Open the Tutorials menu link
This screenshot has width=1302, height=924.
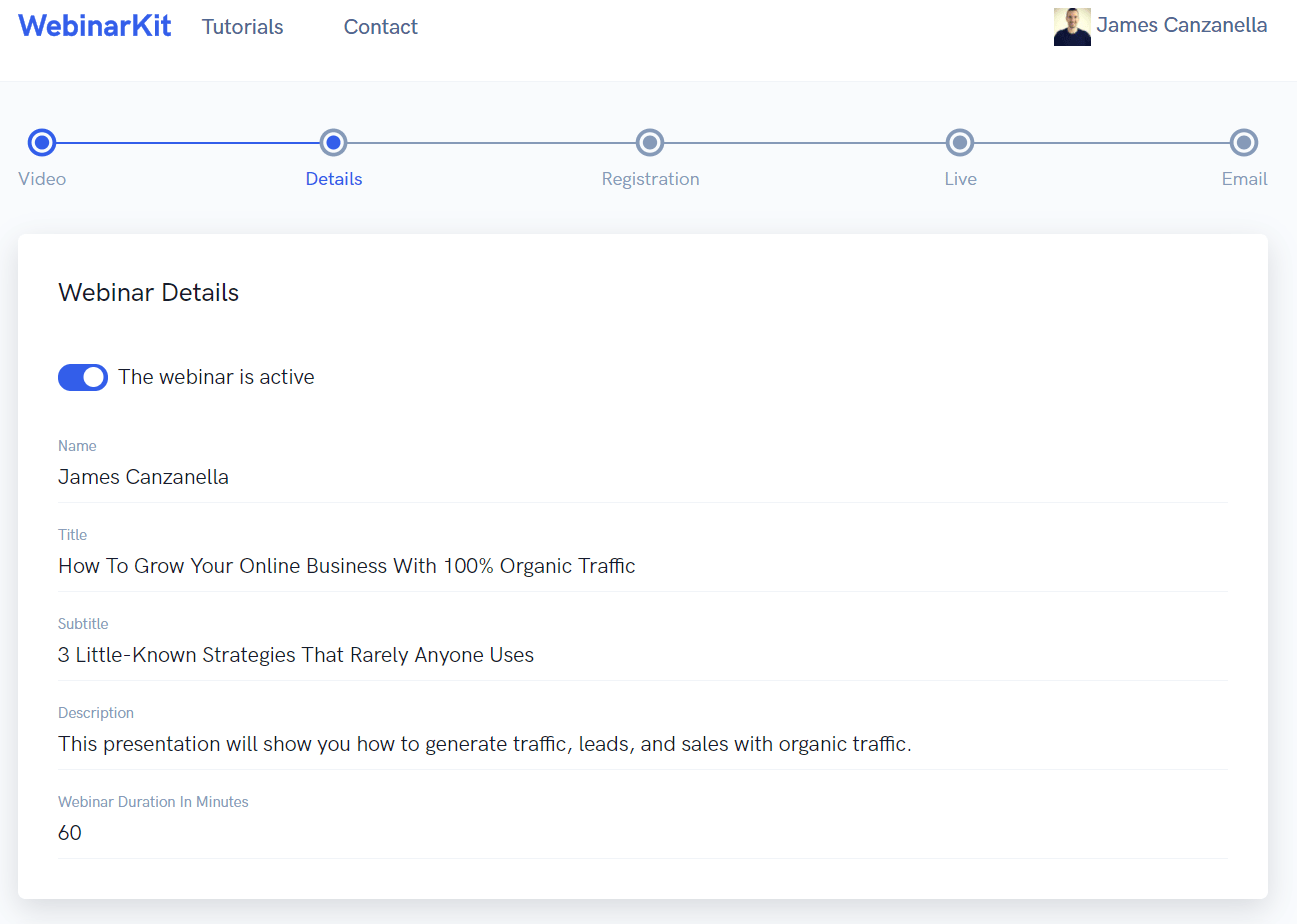pos(243,27)
